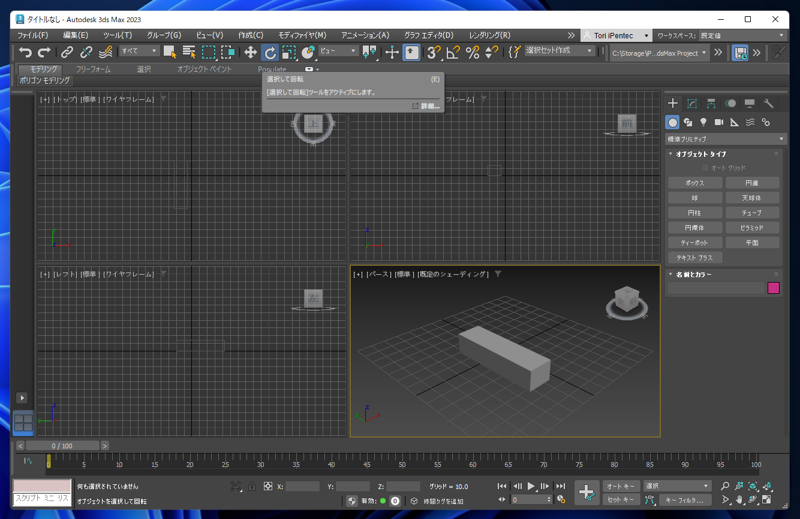Screen dimensions: 800x519
Task: Click the ピラミッド primitive button
Action: (x=753, y=228)
